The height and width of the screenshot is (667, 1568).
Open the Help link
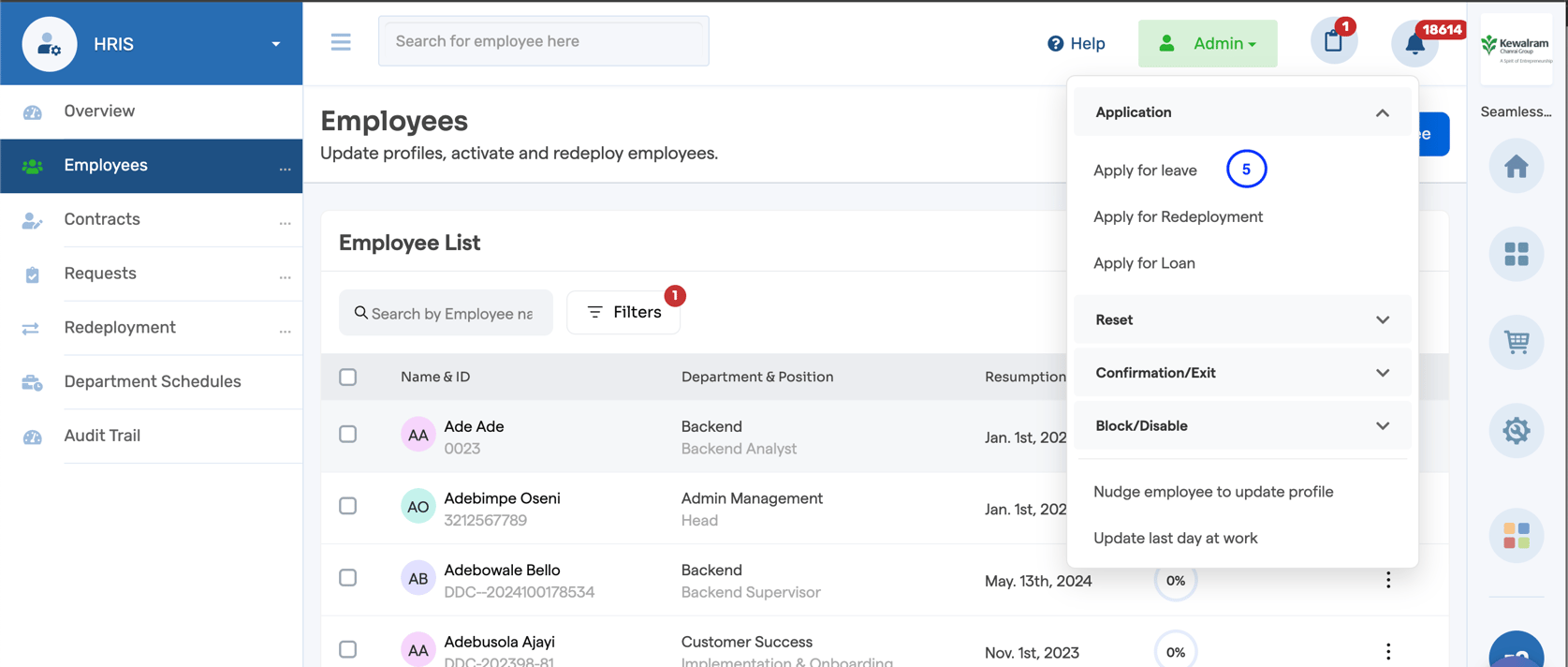point(1076,43)
